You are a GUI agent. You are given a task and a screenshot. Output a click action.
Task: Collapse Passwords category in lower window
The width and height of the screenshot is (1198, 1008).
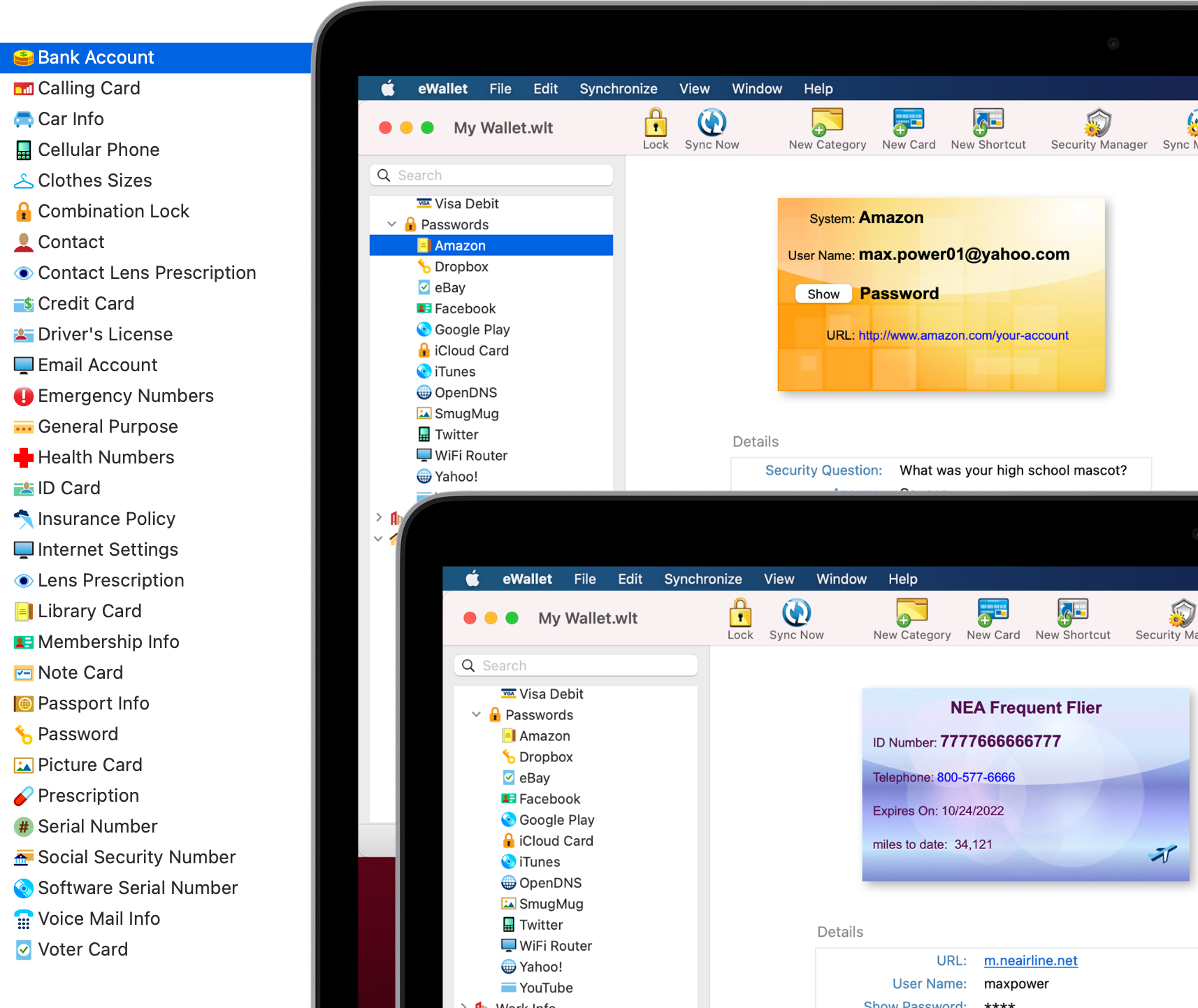(x=476, y=714)
